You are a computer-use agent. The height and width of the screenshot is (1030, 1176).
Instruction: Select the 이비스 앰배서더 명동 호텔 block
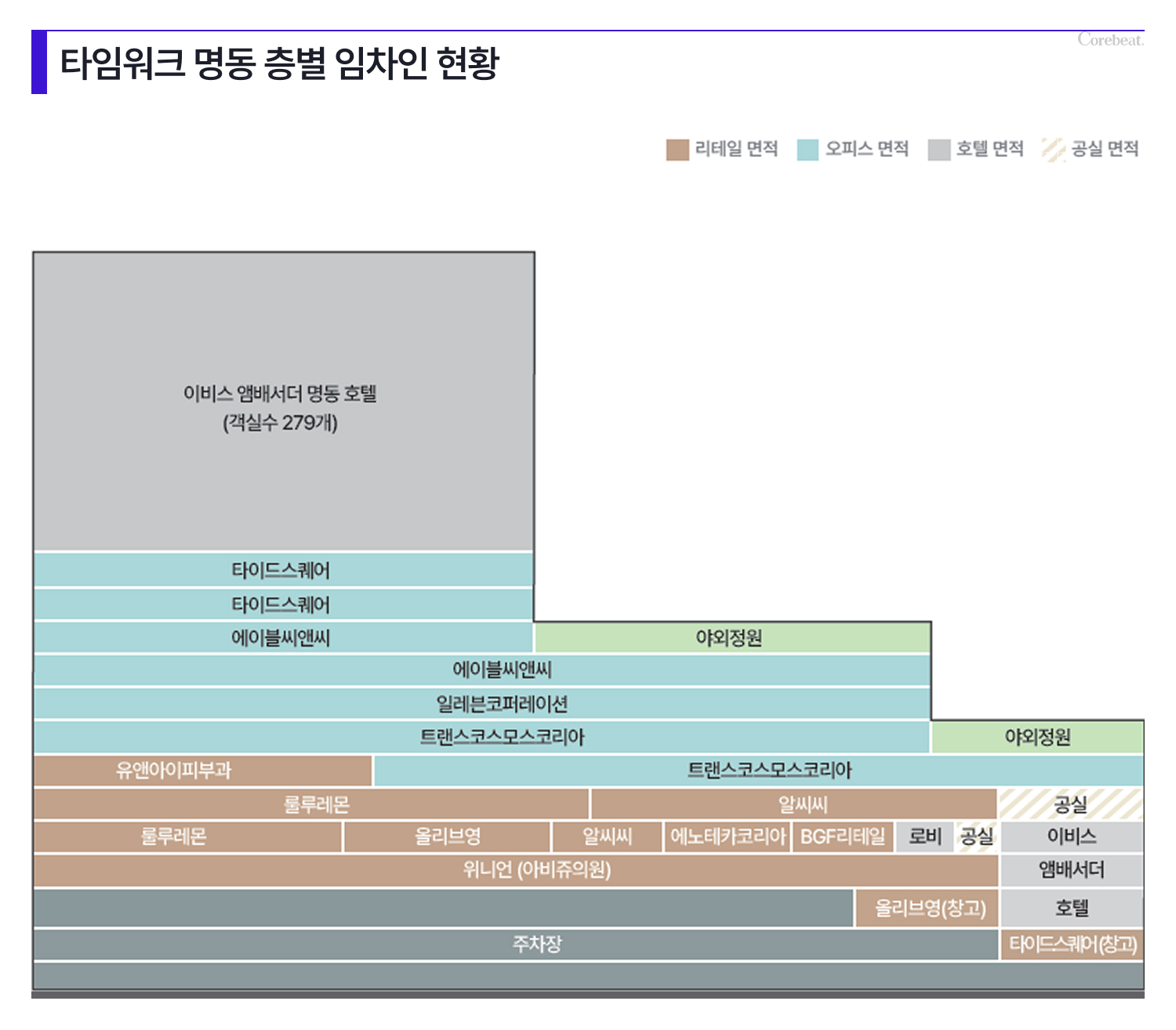(x=284, y=402)
